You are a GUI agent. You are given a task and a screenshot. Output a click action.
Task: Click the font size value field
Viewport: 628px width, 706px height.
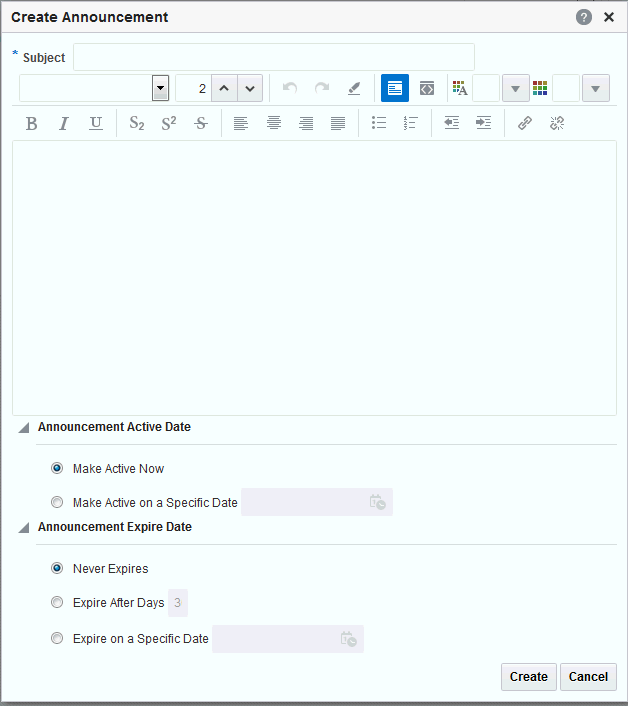click(x=193, y=88)
